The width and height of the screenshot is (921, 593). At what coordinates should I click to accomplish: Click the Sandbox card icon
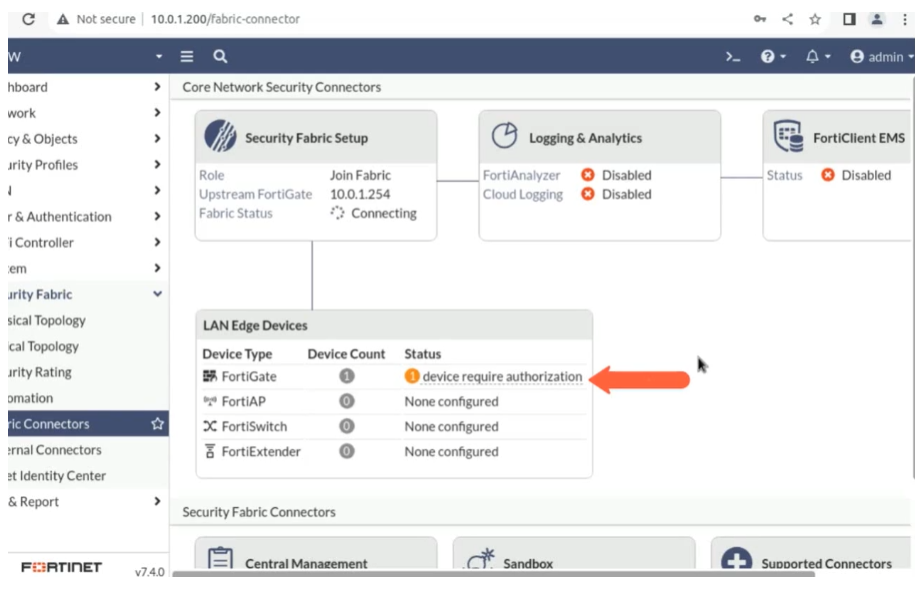(481, 558)
